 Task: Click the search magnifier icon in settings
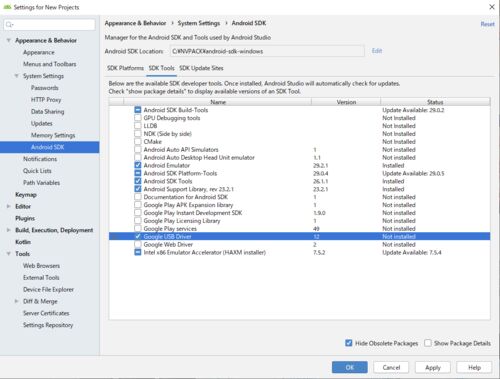click(9, 24)
